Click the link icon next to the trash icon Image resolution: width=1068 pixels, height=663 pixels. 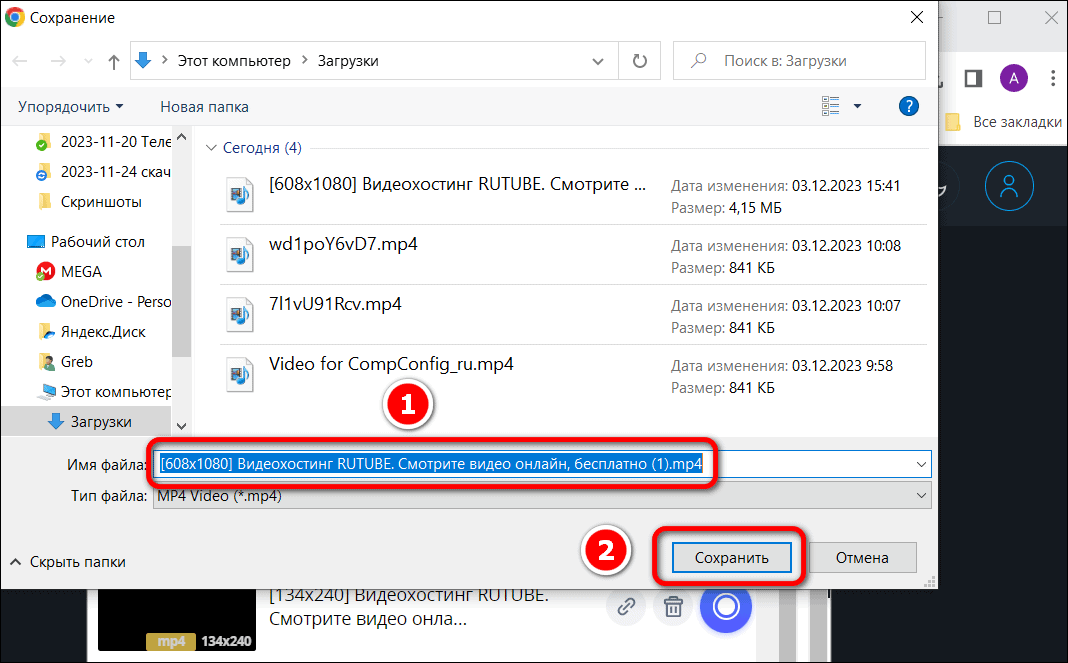coord(626,606)
